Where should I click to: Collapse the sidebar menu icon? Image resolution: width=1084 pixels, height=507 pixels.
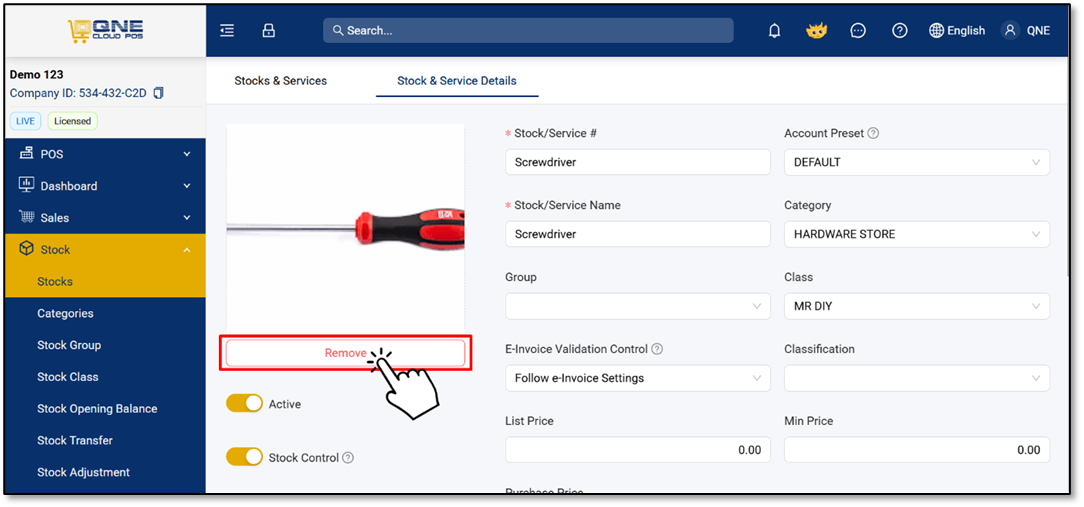coord(227,30)
